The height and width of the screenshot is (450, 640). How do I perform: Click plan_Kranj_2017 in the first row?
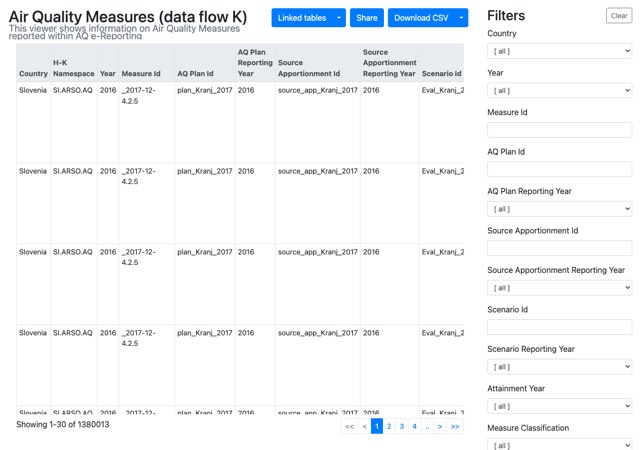pos(204,90)
